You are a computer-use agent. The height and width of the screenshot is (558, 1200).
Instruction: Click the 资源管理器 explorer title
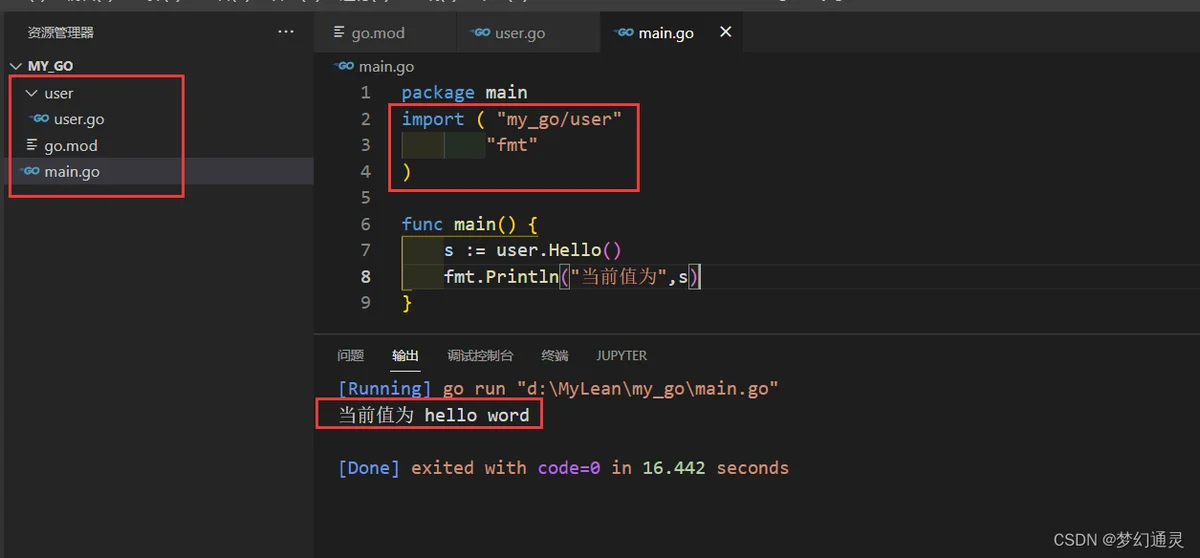click(x=60, y=32)
